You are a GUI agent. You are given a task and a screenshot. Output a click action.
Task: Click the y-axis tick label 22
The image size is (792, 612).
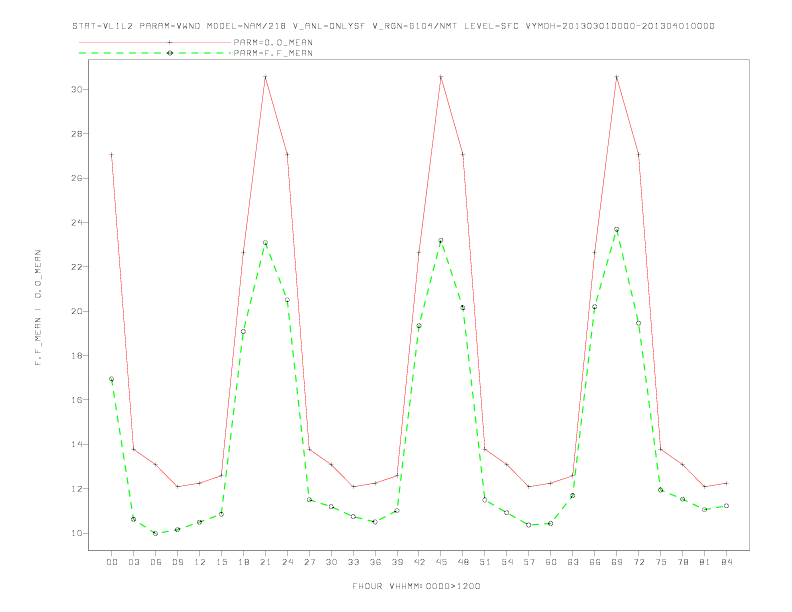(77, 267)
